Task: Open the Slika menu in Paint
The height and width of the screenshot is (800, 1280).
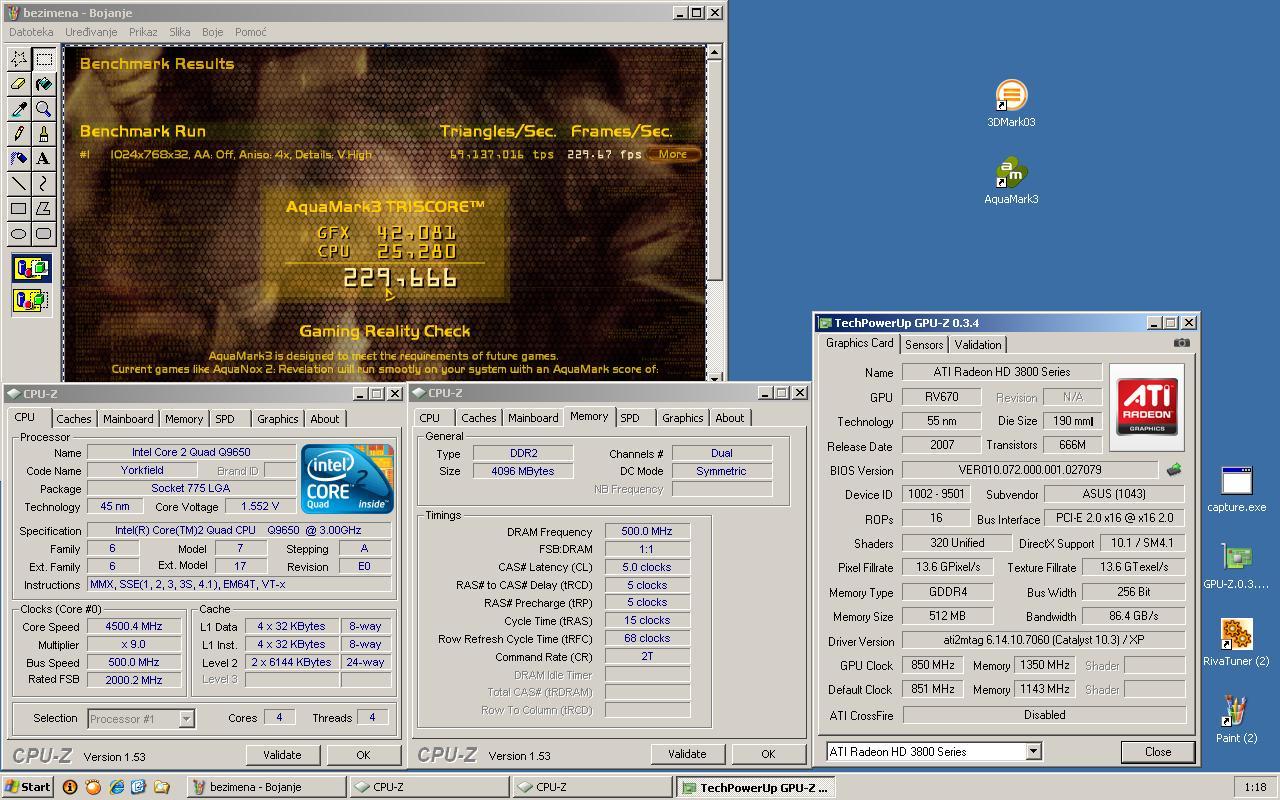Action: coord(180,32)
